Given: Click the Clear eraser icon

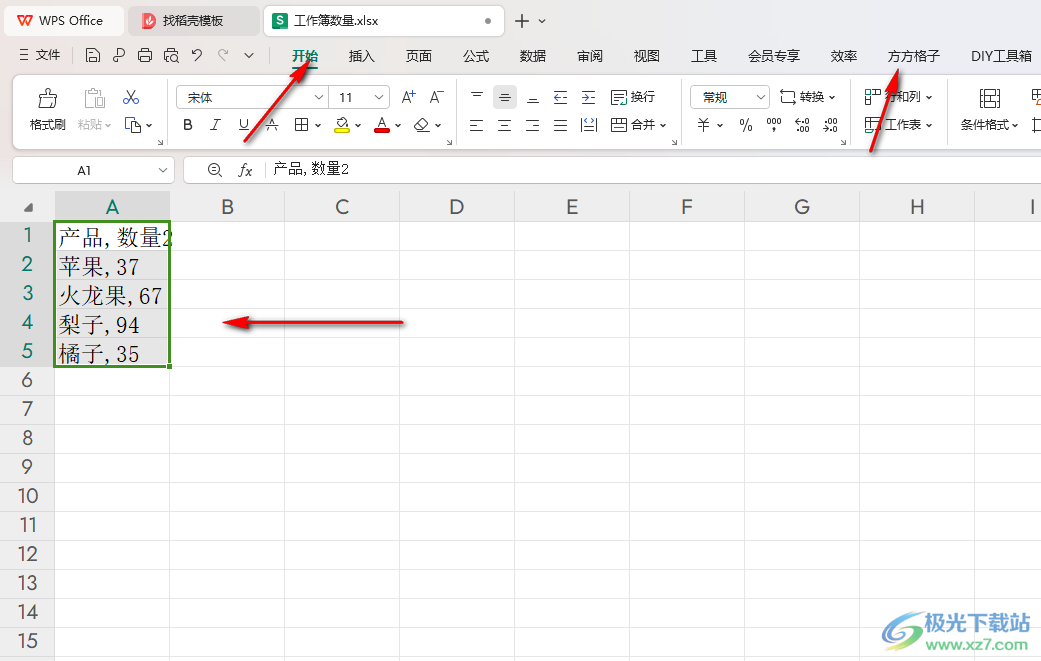Looking at the screenshot, I should [x=422, y=125].
